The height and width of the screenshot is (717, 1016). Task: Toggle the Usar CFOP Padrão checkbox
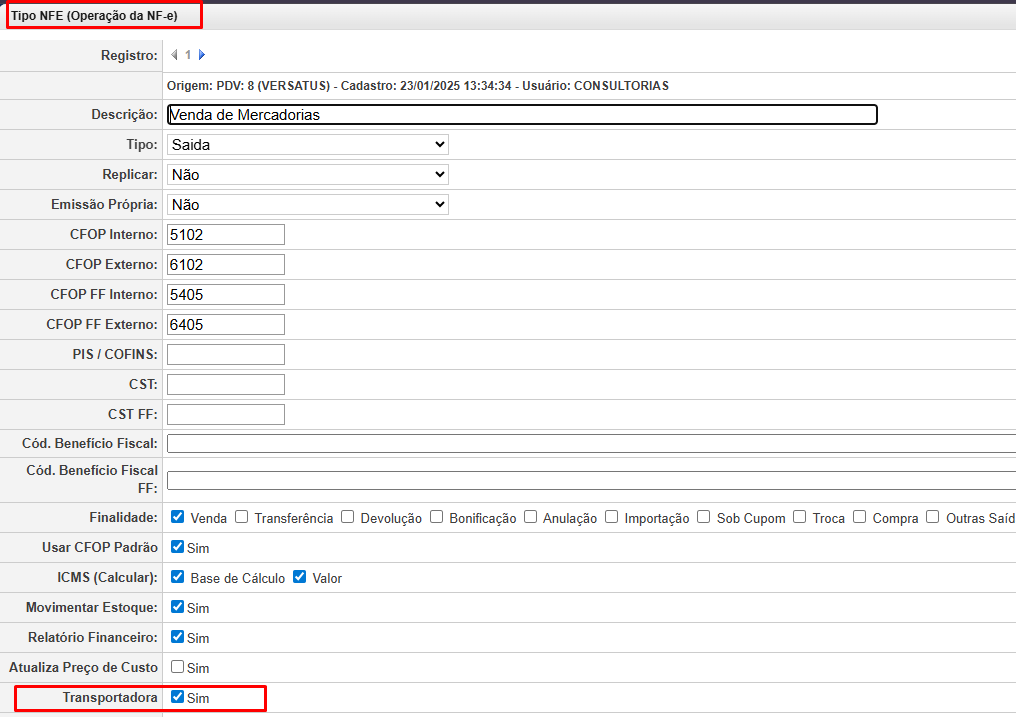click(x=178, y=547)
